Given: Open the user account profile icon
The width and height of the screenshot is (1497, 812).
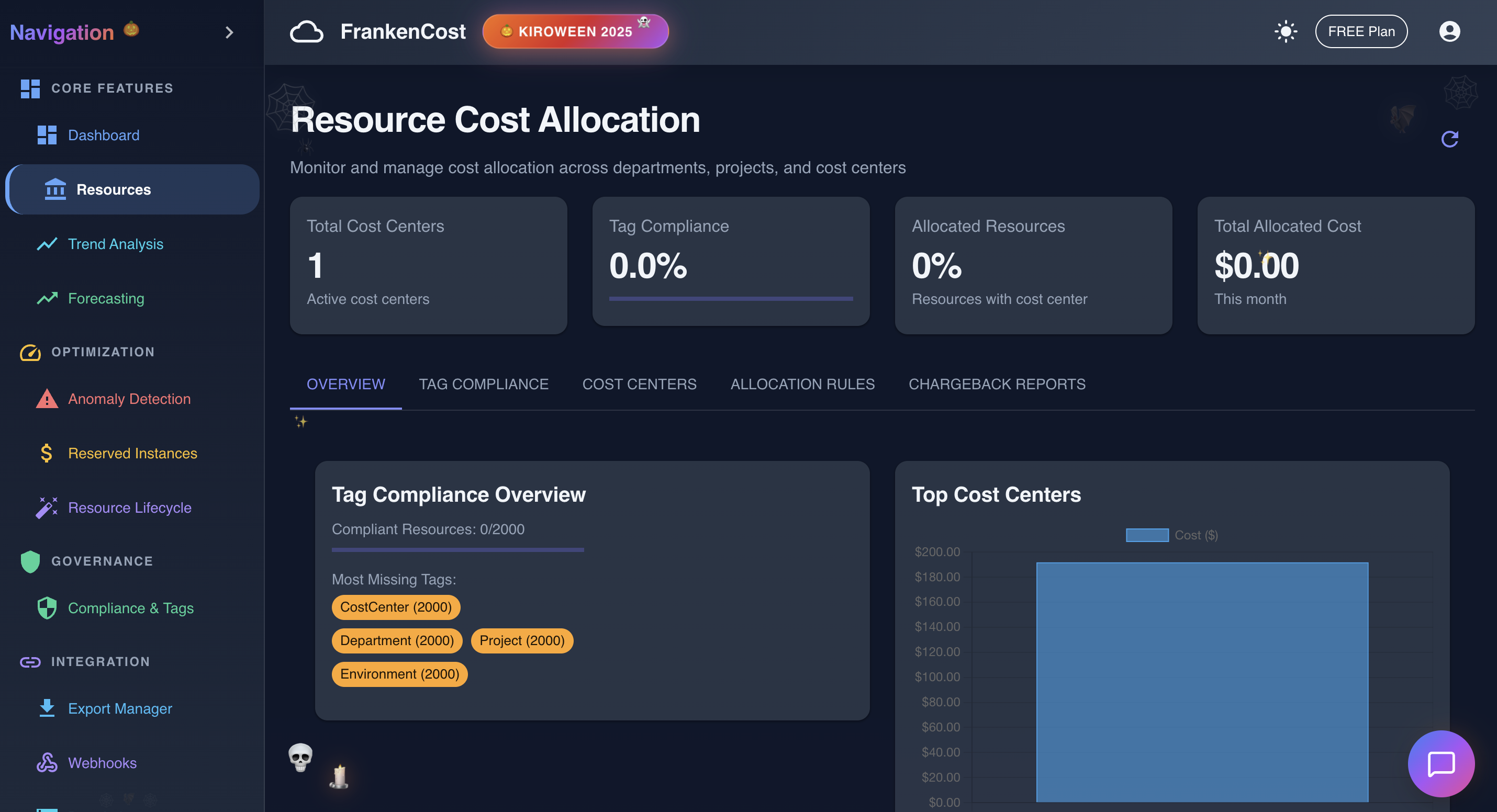Looking at the screenshot, I should 1449,31.
